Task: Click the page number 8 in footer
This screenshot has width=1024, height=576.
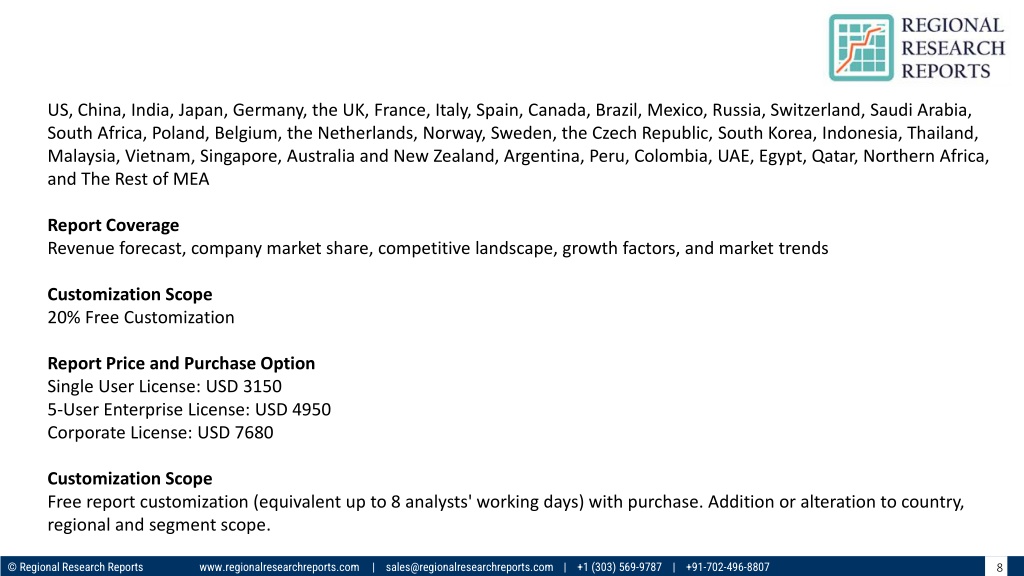Action: tap(999, 568)
